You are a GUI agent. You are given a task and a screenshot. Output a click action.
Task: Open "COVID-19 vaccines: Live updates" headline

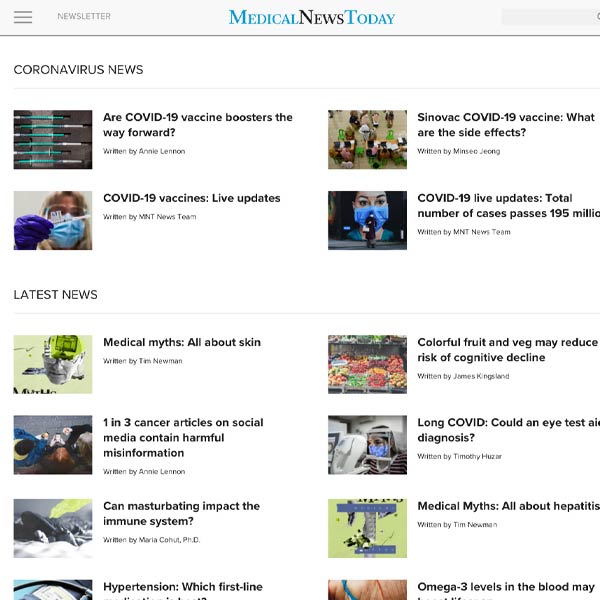[192, 198]
